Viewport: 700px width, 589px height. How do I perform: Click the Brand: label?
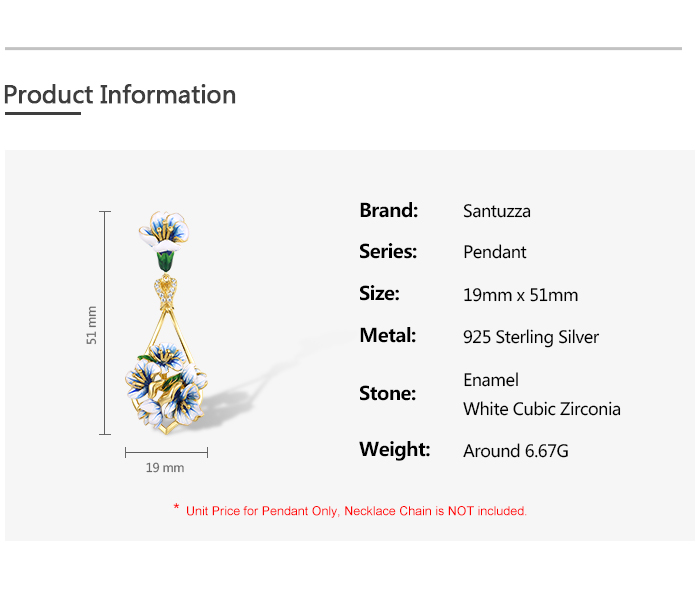click(x=388, y=210)
